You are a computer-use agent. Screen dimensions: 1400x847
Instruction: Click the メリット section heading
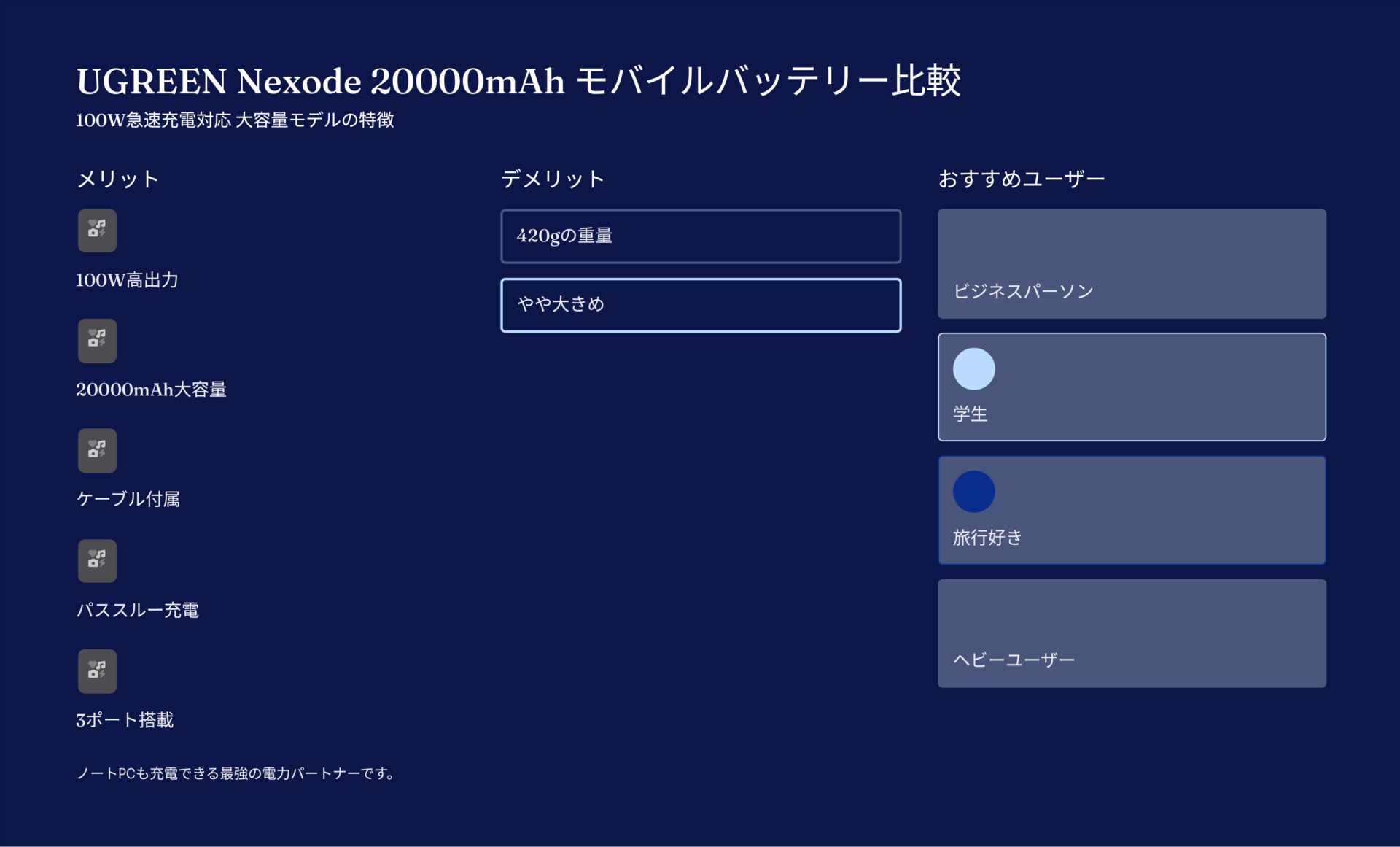pos(117,177)
